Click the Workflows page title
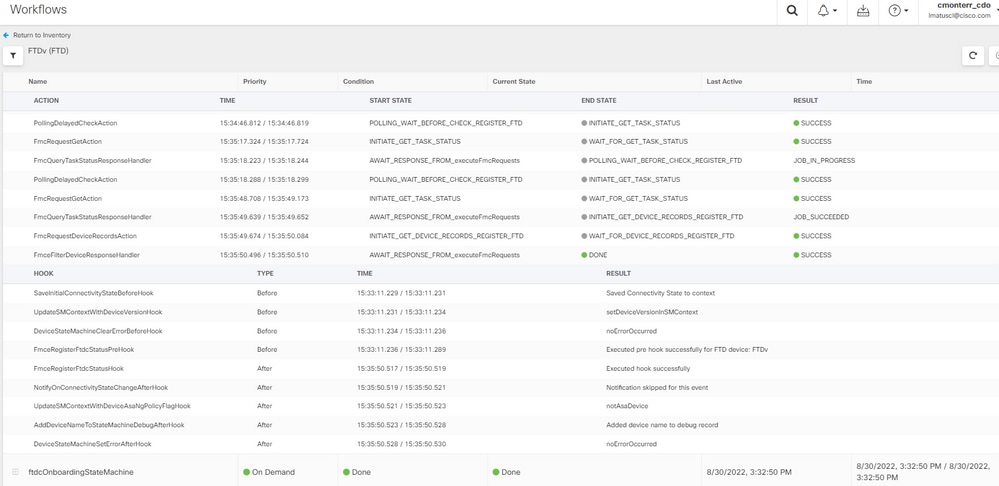This screenshot has width=999, height=486. 38,10
